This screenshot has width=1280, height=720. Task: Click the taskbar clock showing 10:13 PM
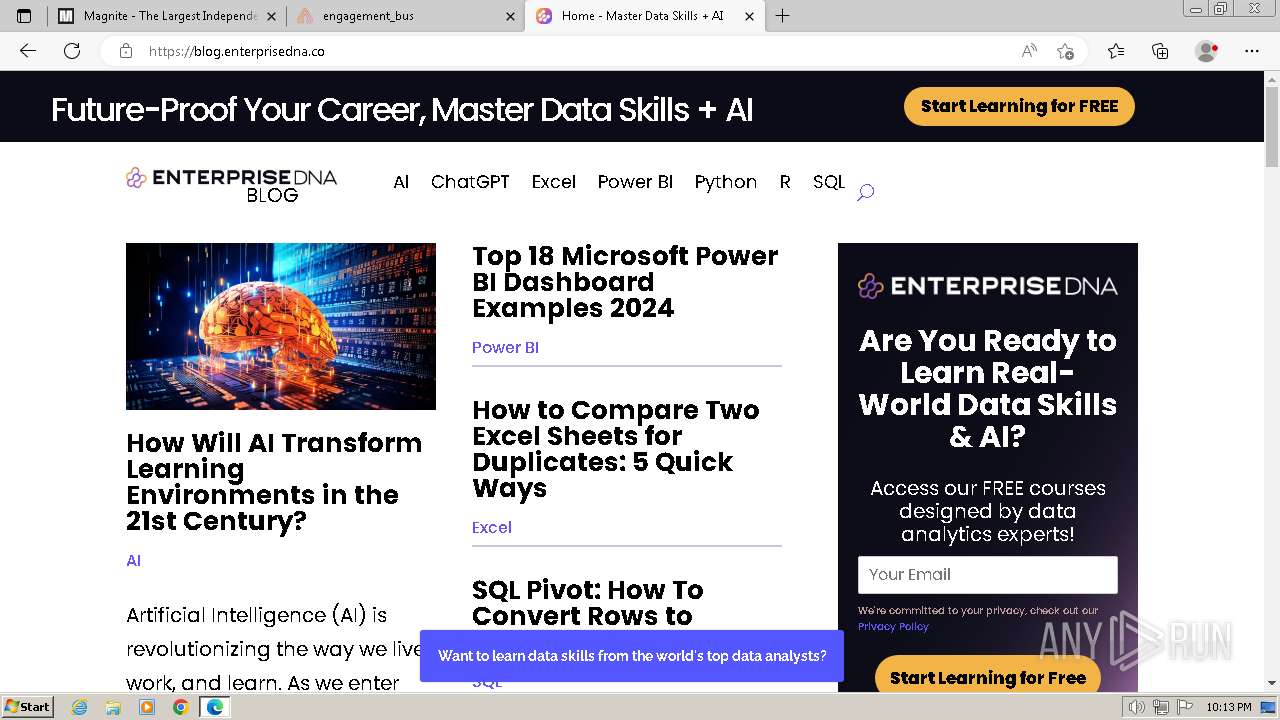tap(1228, 707)
